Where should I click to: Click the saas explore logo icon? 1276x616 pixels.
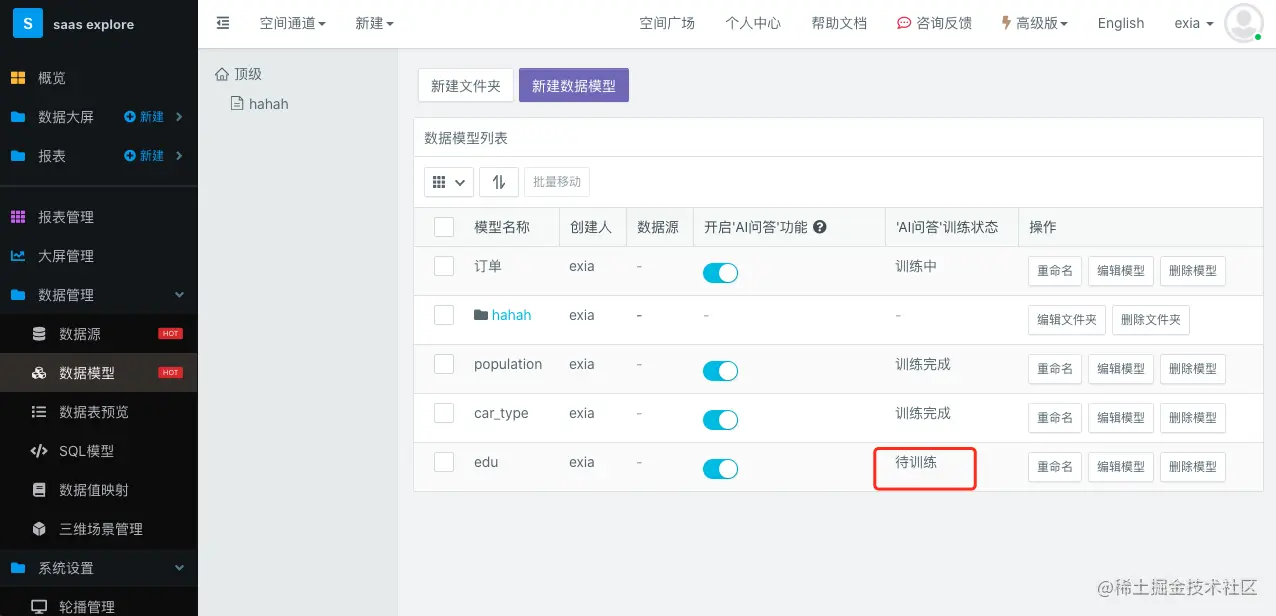coord(28,23)
